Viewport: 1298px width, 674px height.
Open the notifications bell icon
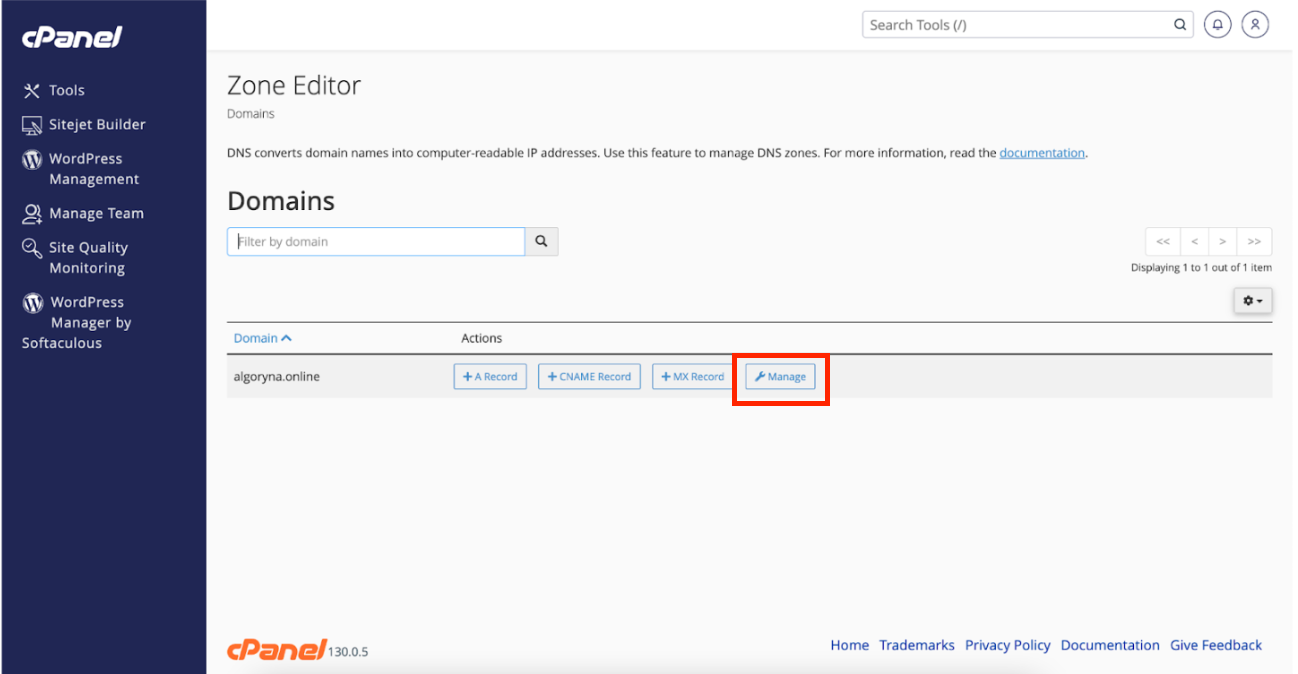click(1217, 25)
